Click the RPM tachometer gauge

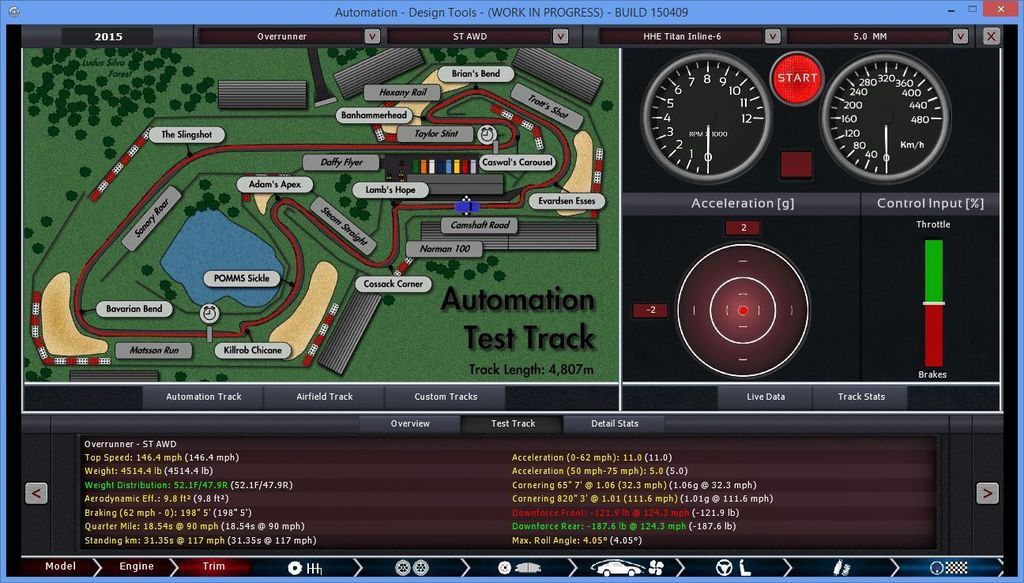coord(706,118)
